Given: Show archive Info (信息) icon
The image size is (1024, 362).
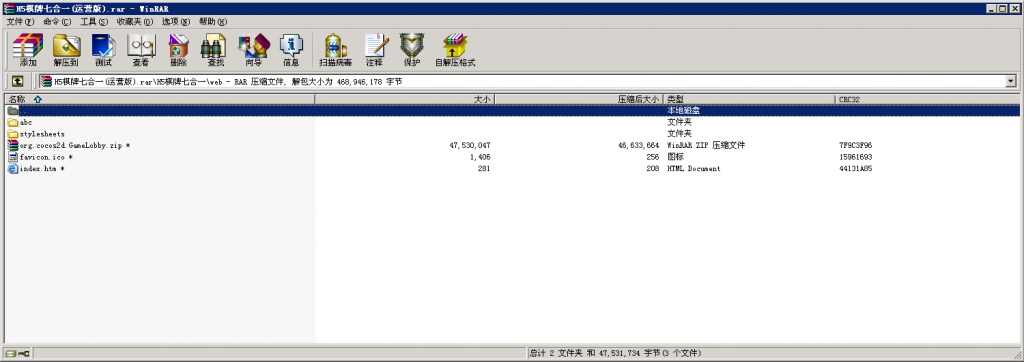Looking at the screenshot, I should click(291, 50).
